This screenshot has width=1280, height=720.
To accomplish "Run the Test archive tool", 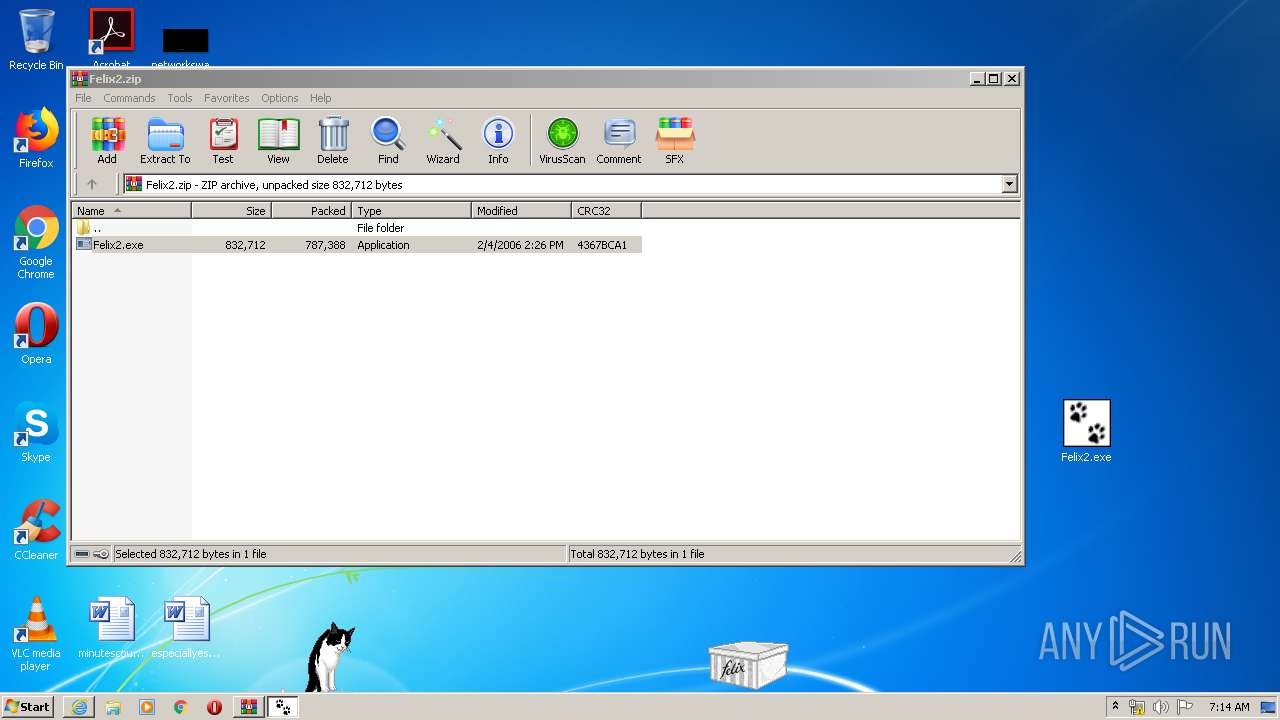I will click(x=223, y=140).
